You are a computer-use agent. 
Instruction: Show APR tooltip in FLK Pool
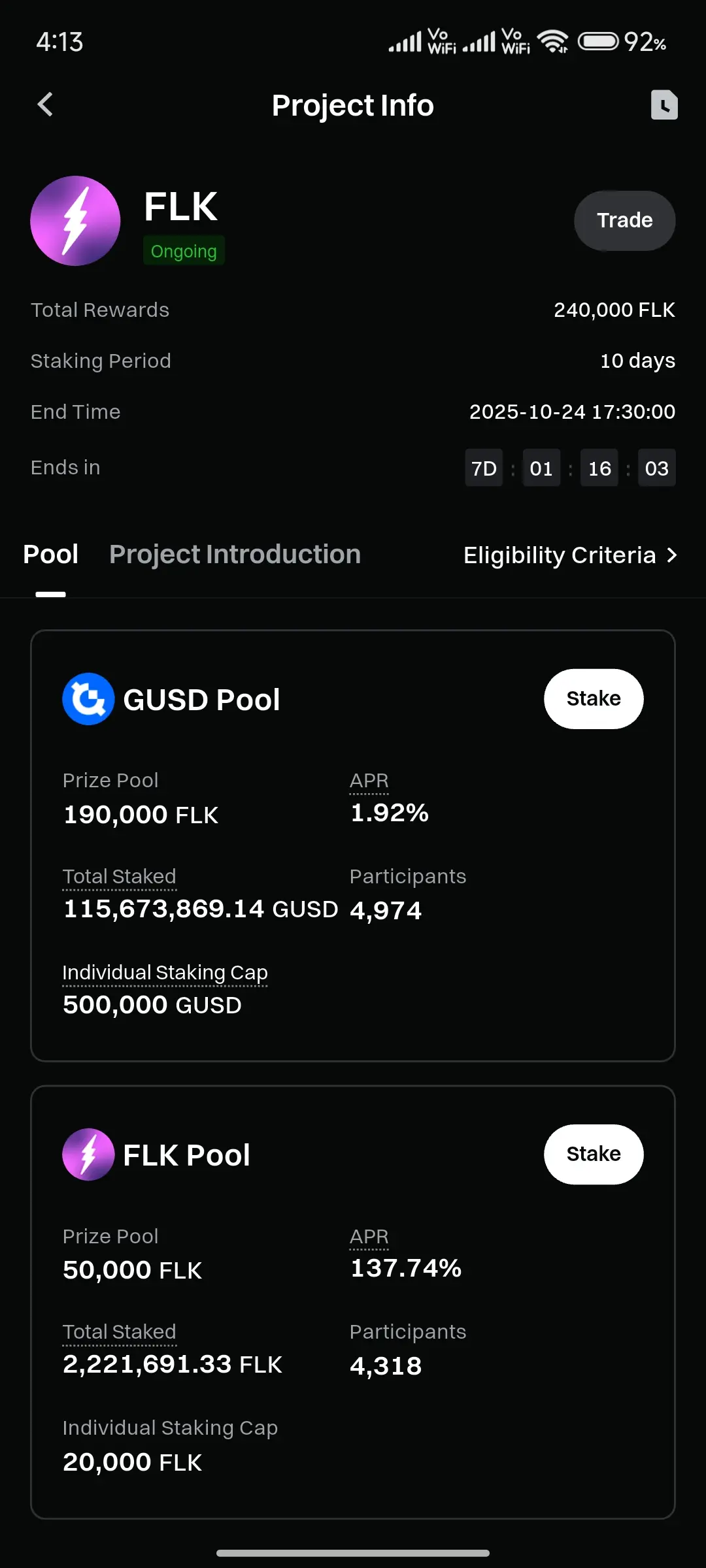369,1237
